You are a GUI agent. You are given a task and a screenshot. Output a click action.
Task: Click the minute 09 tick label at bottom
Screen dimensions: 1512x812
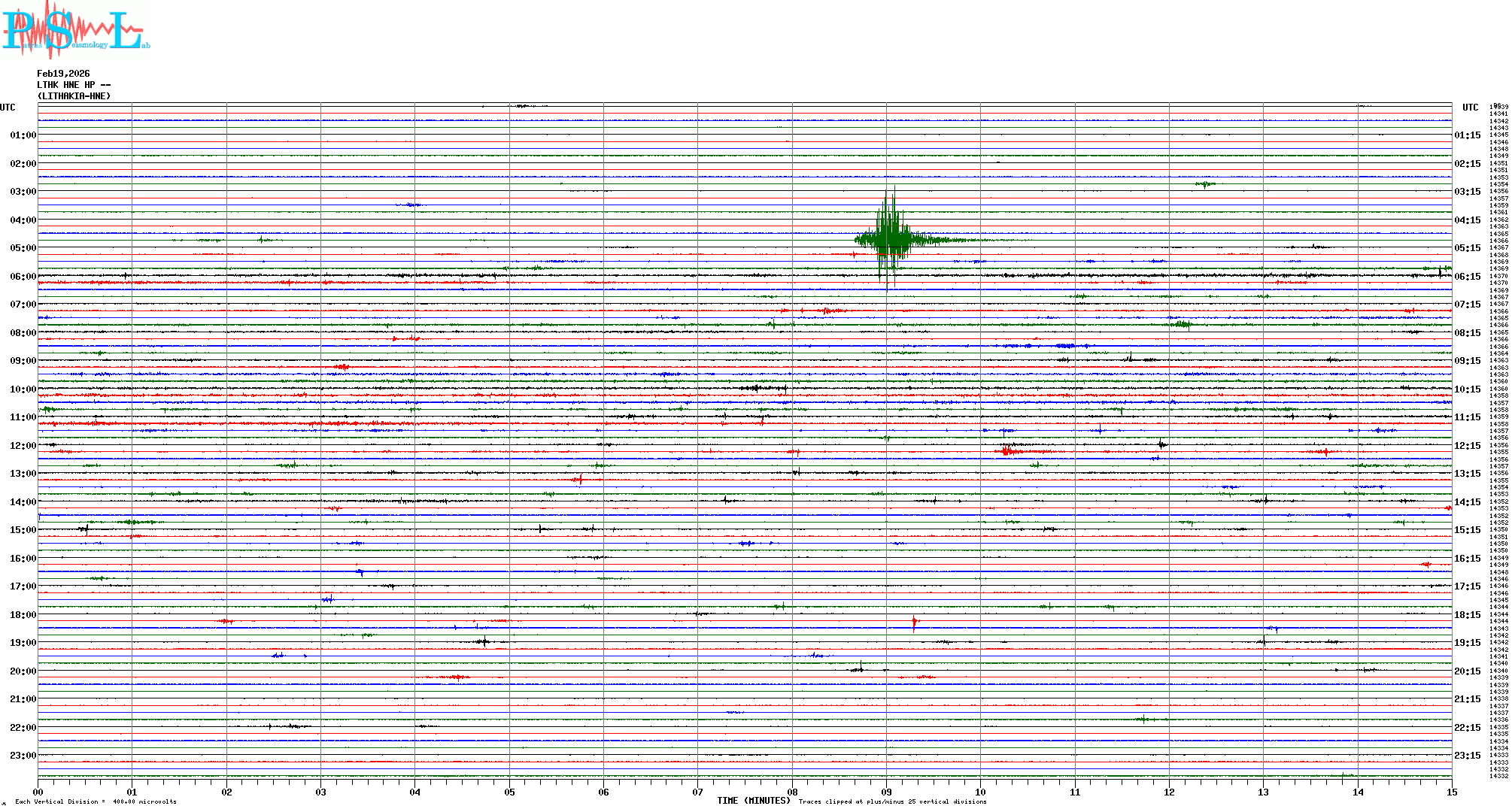click(886, 792)
